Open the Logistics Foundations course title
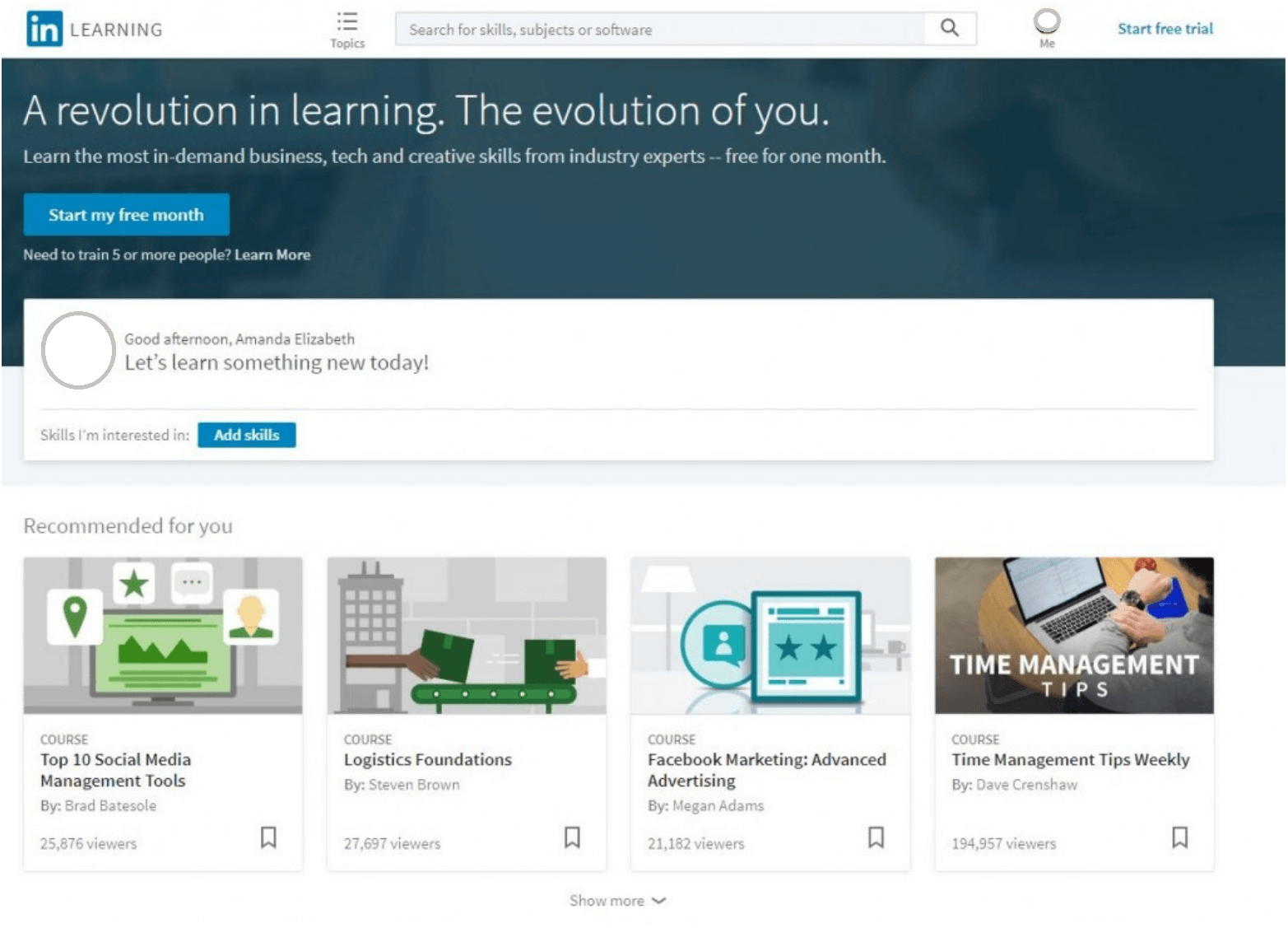 pos(428,759)
